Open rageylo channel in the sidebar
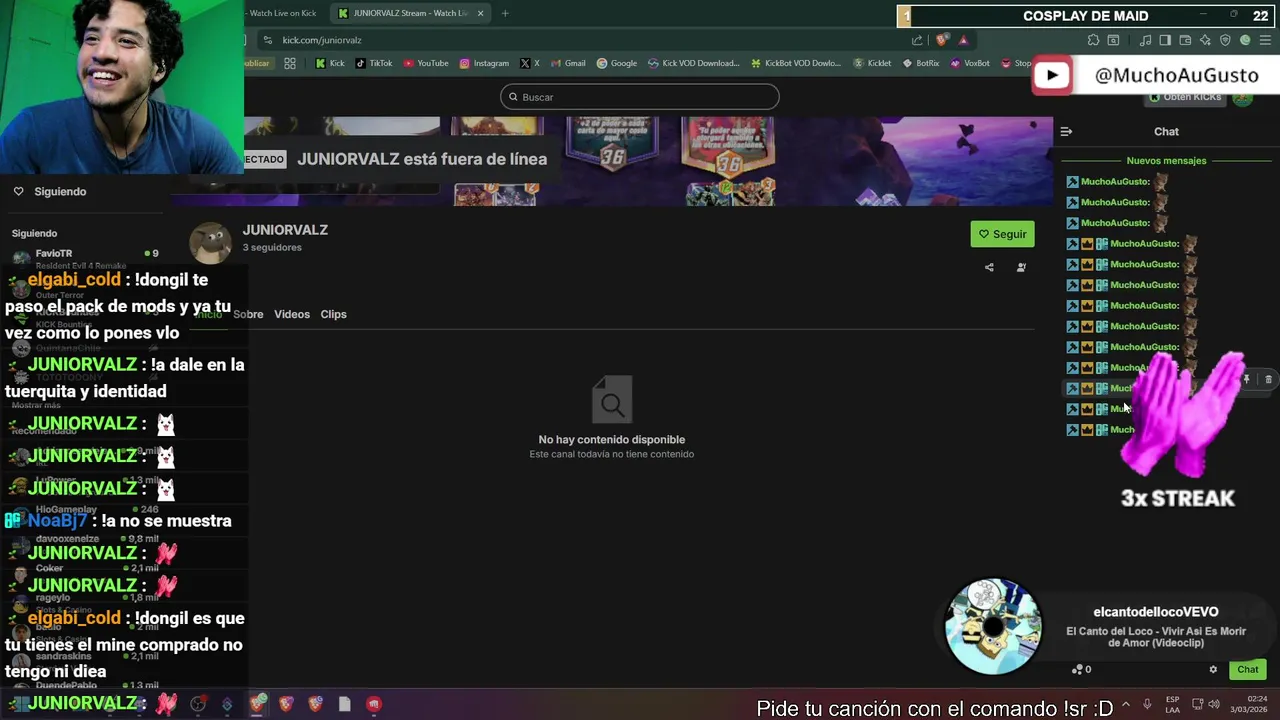Screen dimensions: 1280x720 point(85,602)
